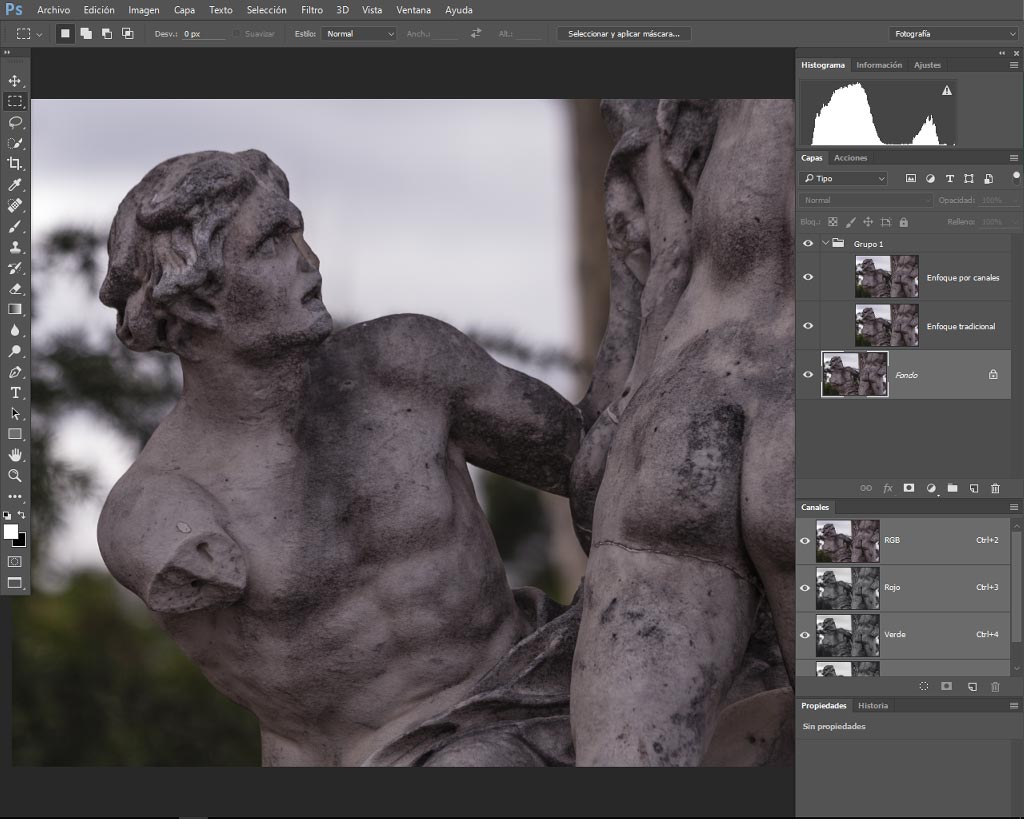Image resolution: width=1024 pixels, height=819 pixels.
Task: Create a new layer in Capas panel
Action: pyautogui.click(x=974, y=488)
